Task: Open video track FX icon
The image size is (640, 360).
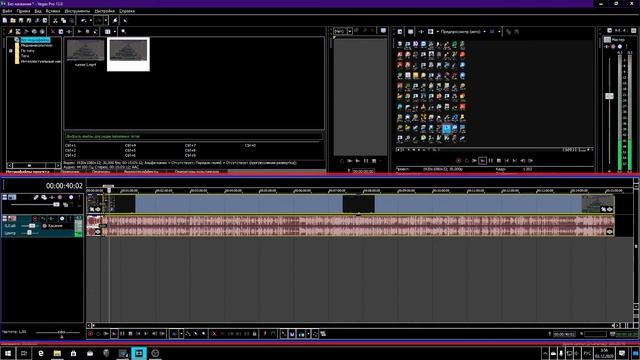Action: tap(52, 198)
